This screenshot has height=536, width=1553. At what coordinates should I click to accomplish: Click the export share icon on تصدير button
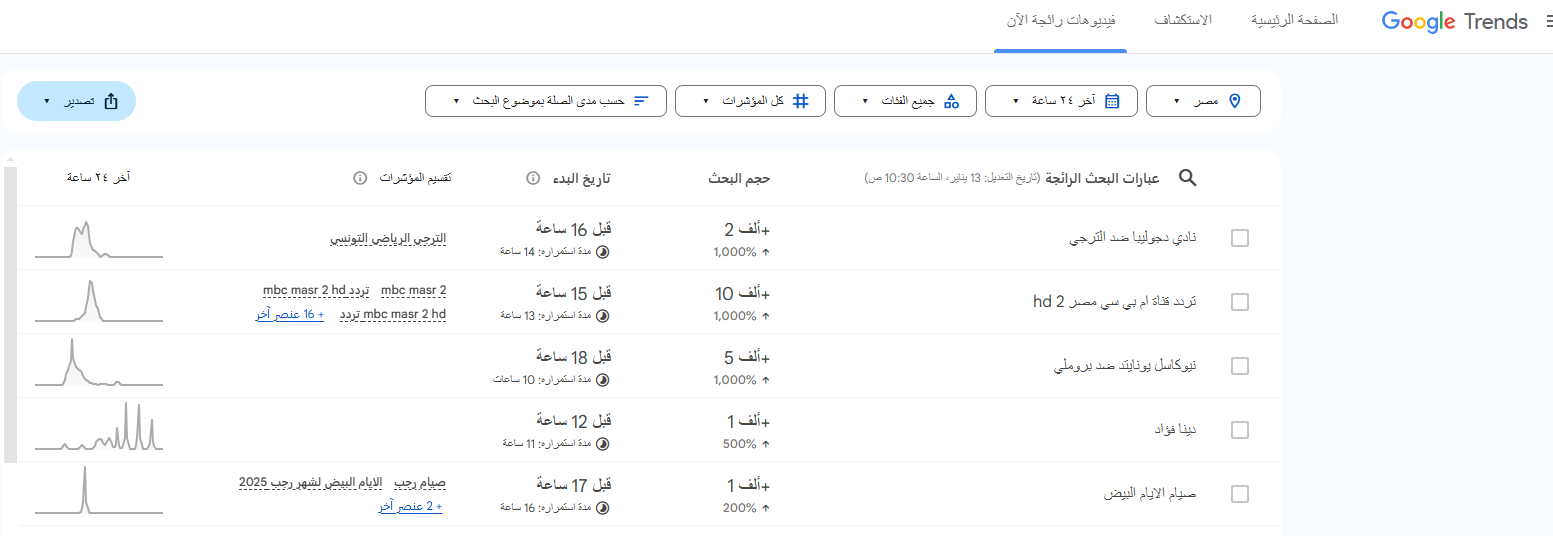coord(111,101)
